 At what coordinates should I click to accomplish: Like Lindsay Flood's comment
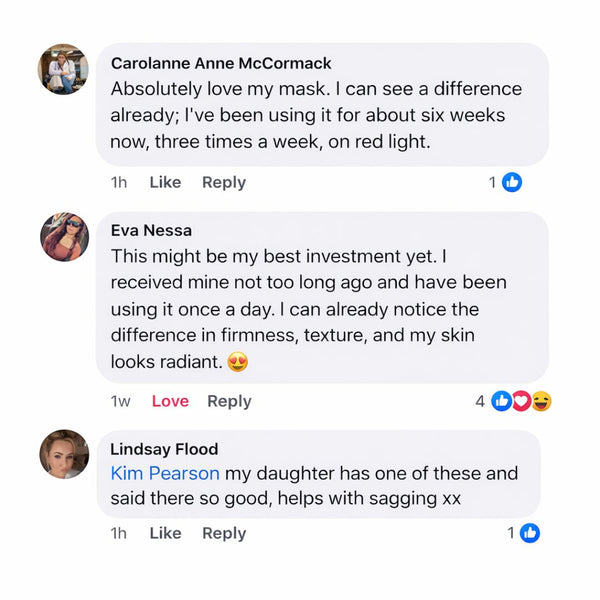coord(165,533)
